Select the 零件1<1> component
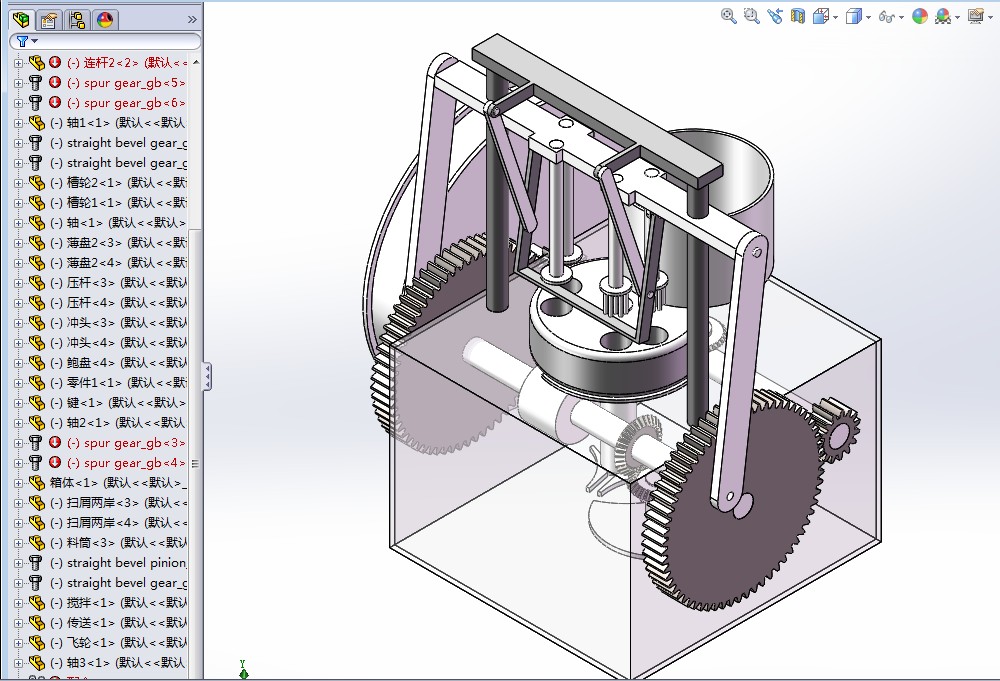The height and width of the screenshot is (681, 1000). (x=118, y=383)
